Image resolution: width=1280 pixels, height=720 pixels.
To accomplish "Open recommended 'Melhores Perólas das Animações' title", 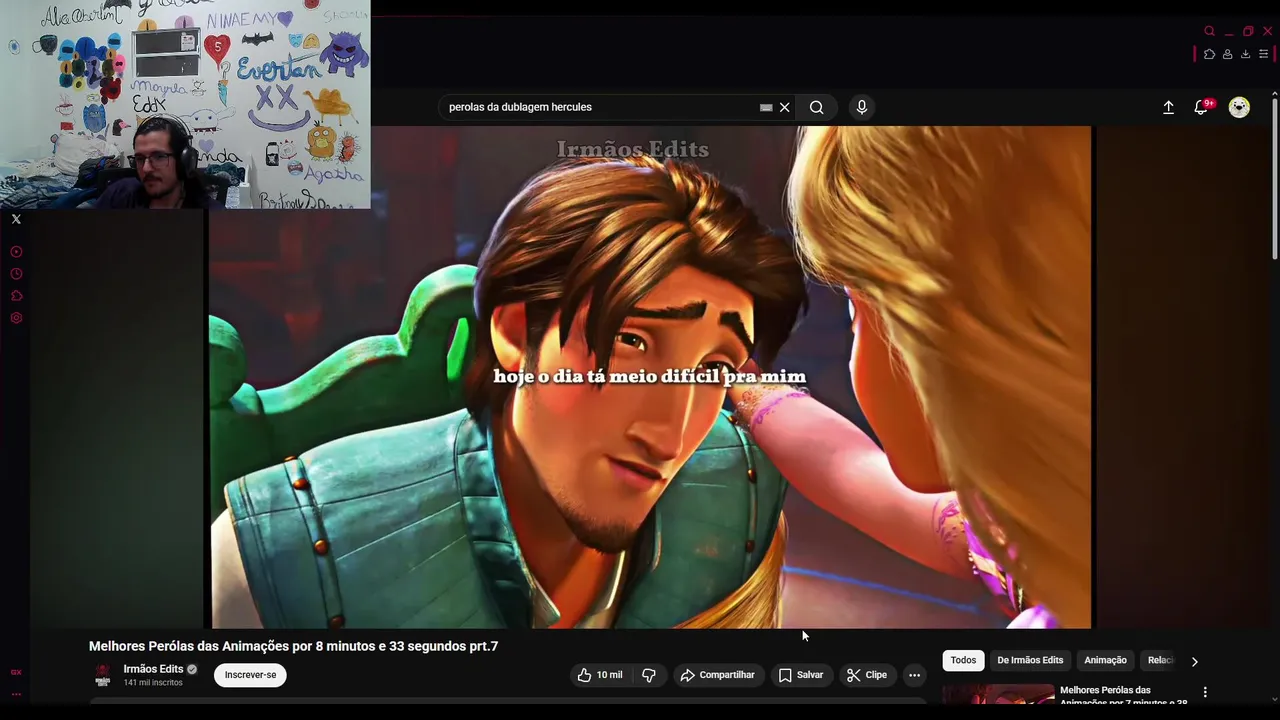I will [1124, 696].
